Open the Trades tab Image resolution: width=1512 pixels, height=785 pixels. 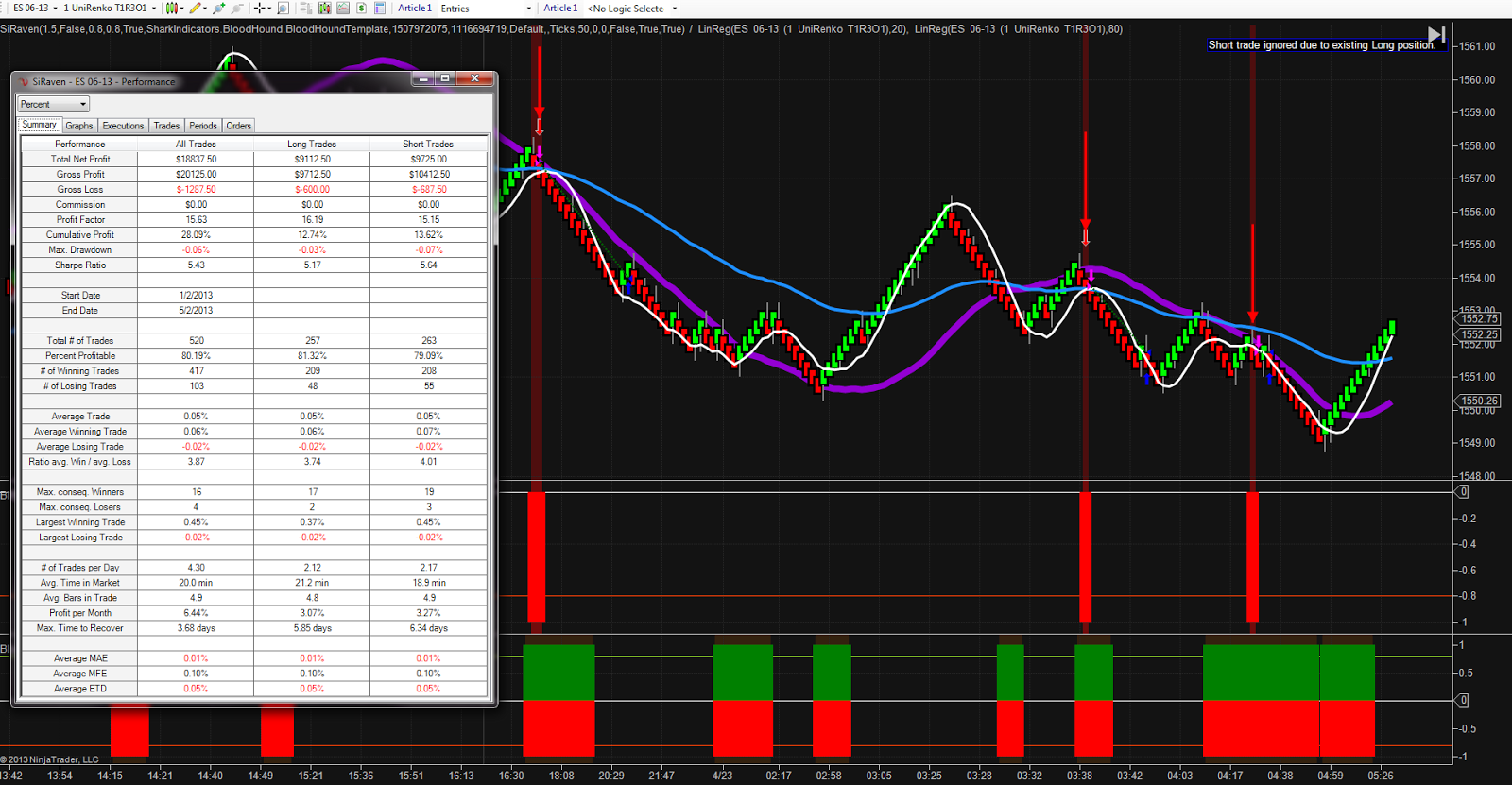(166, 126)
